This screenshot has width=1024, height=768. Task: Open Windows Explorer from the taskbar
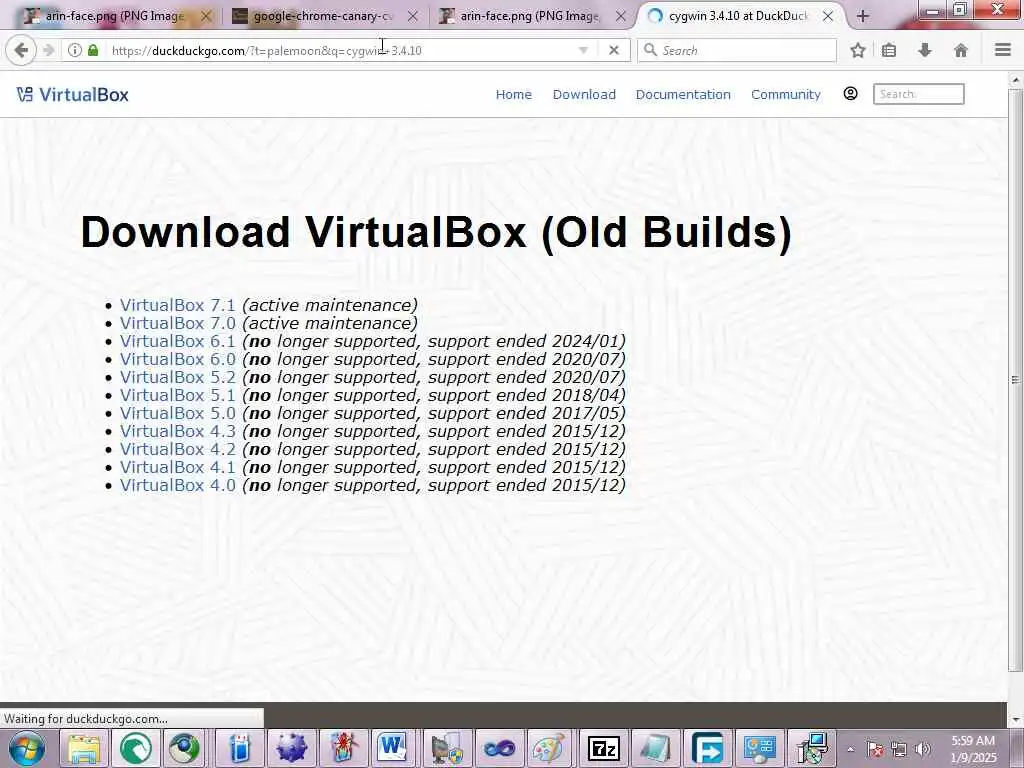tap(84, 748)
